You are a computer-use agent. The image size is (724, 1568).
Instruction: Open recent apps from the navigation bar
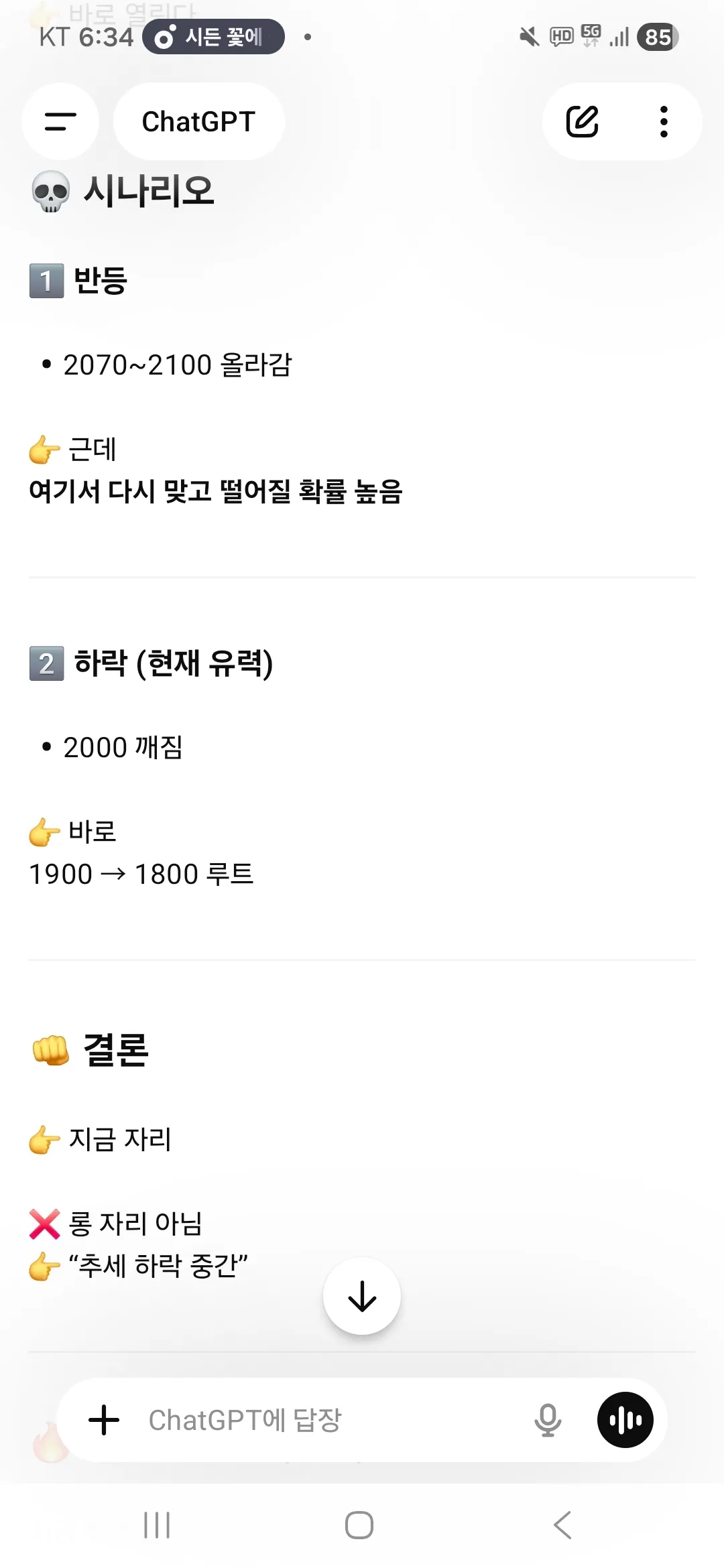click(157, 1525)
